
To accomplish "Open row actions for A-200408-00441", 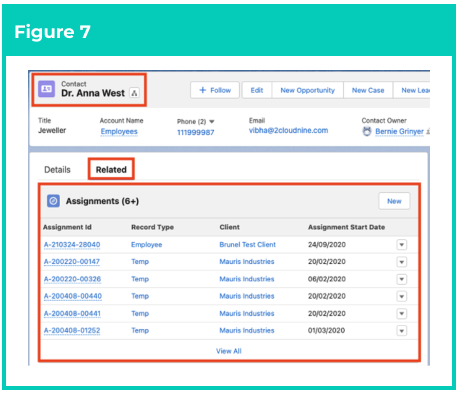I will click(x=402, y=313).
